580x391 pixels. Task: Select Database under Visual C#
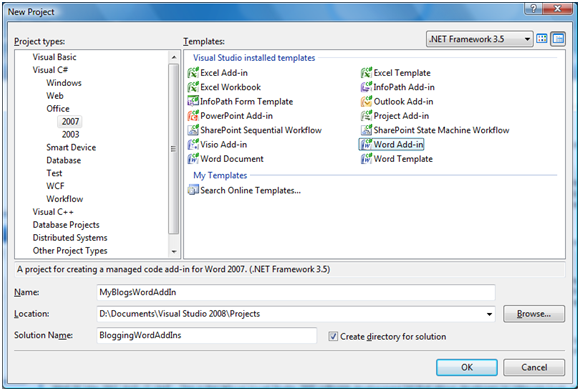63,160
